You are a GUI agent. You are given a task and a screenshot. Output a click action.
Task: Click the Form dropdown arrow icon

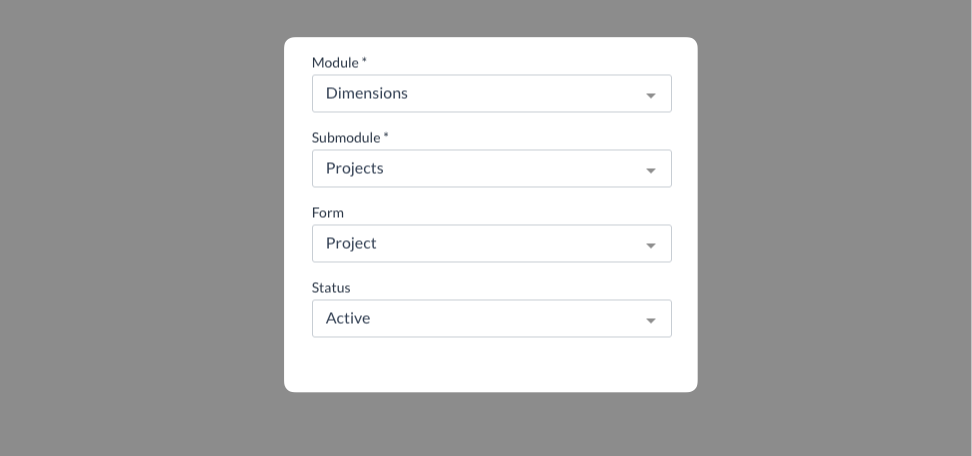651,245
